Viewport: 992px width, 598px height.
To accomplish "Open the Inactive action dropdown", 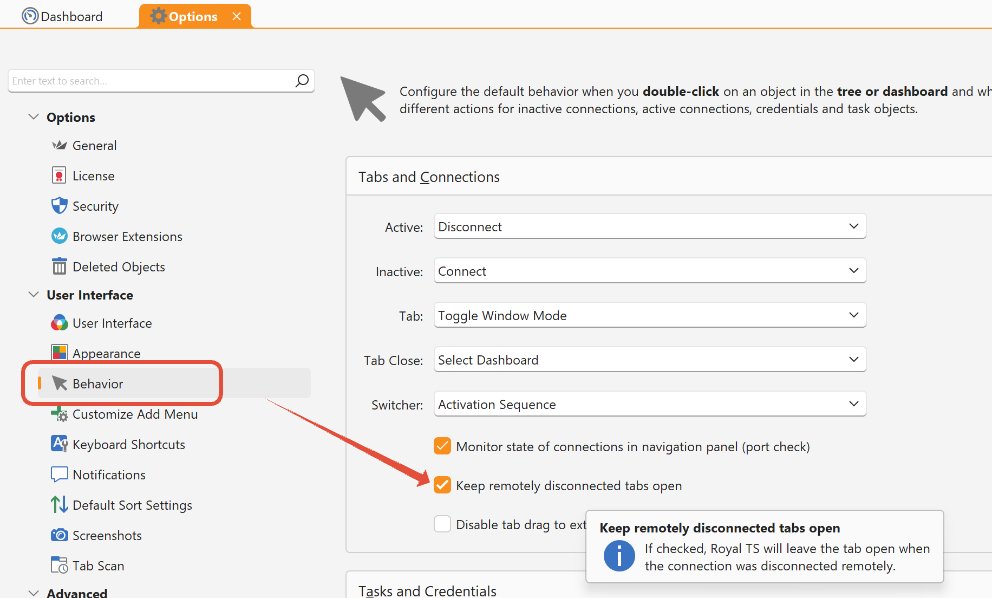I will [x=650, y=271].
